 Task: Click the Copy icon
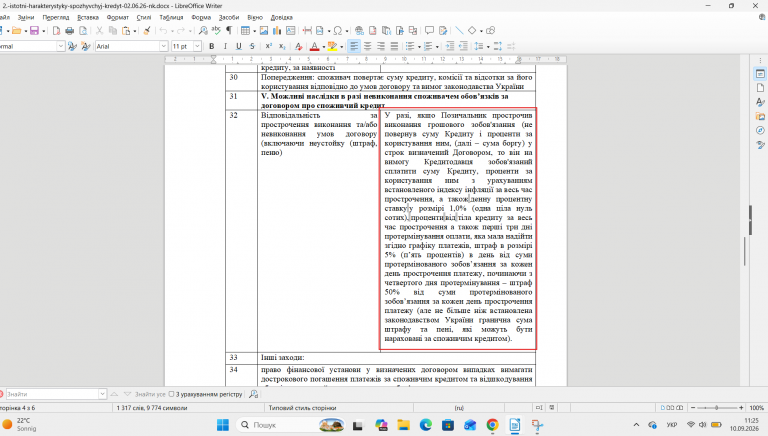[x=113, y=31]
